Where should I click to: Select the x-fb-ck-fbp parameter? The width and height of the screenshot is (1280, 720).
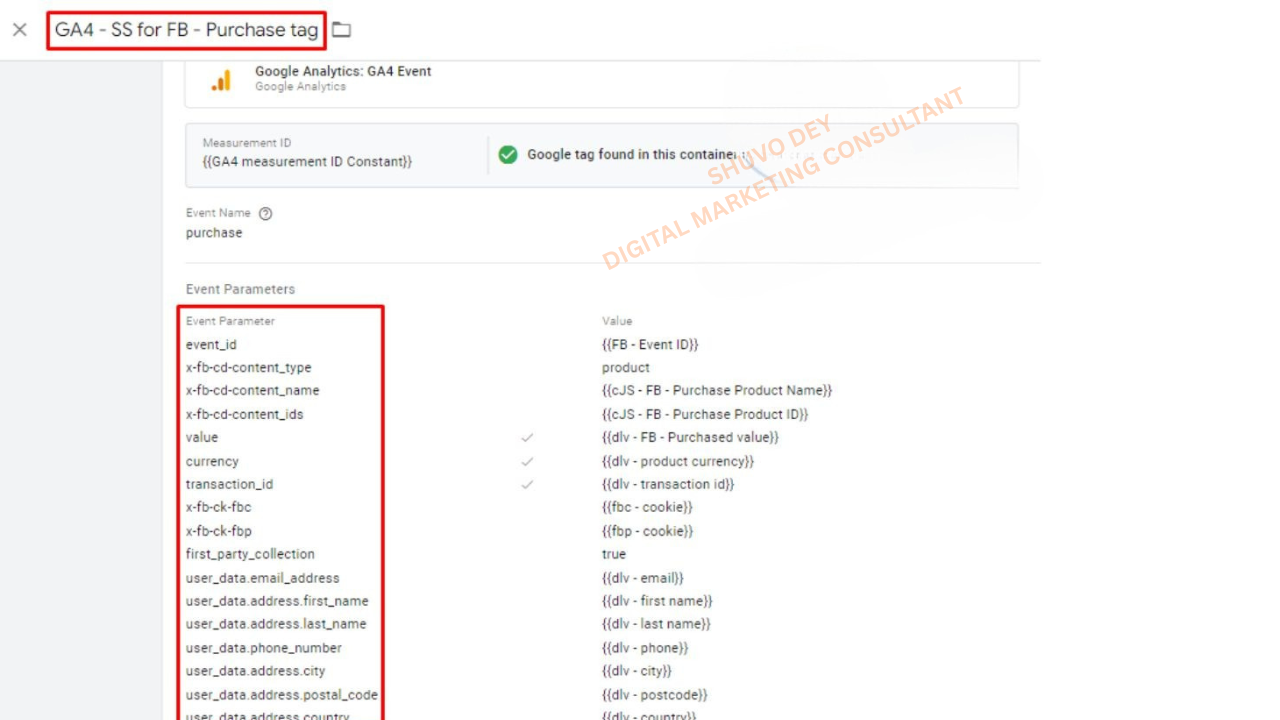(x=218, y=531)
